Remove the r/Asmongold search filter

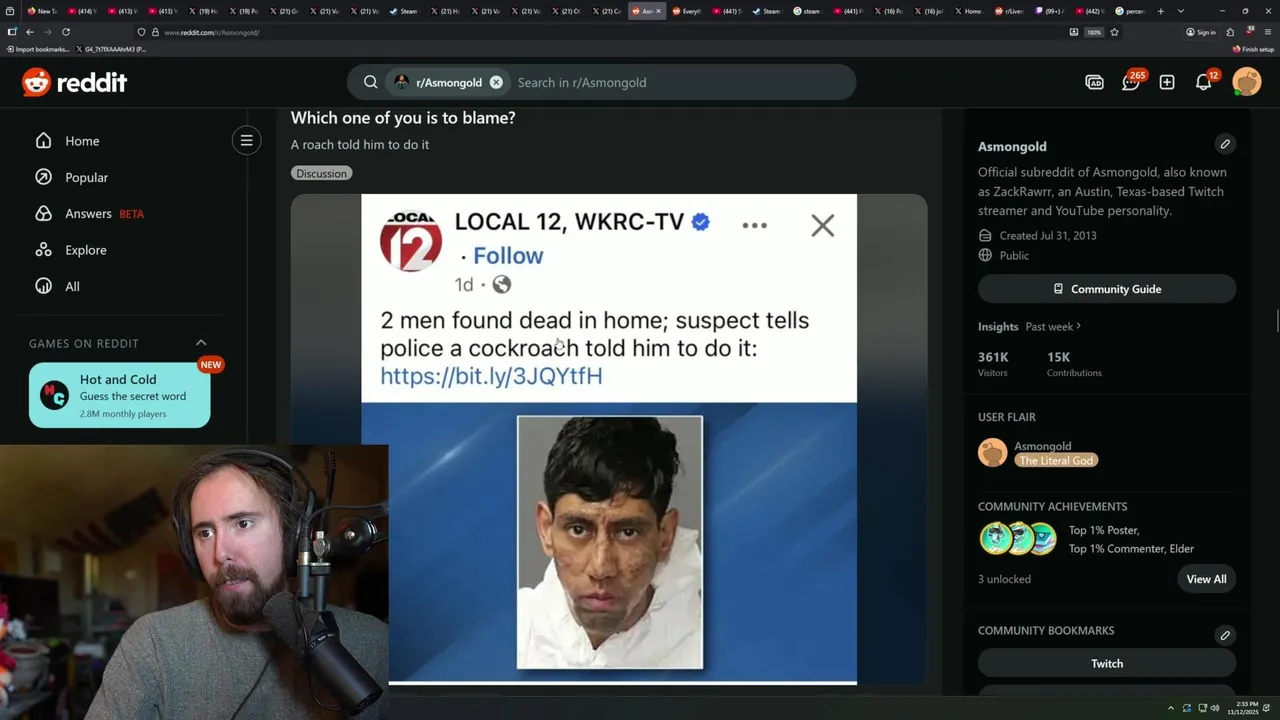click(x=496, y=82)
